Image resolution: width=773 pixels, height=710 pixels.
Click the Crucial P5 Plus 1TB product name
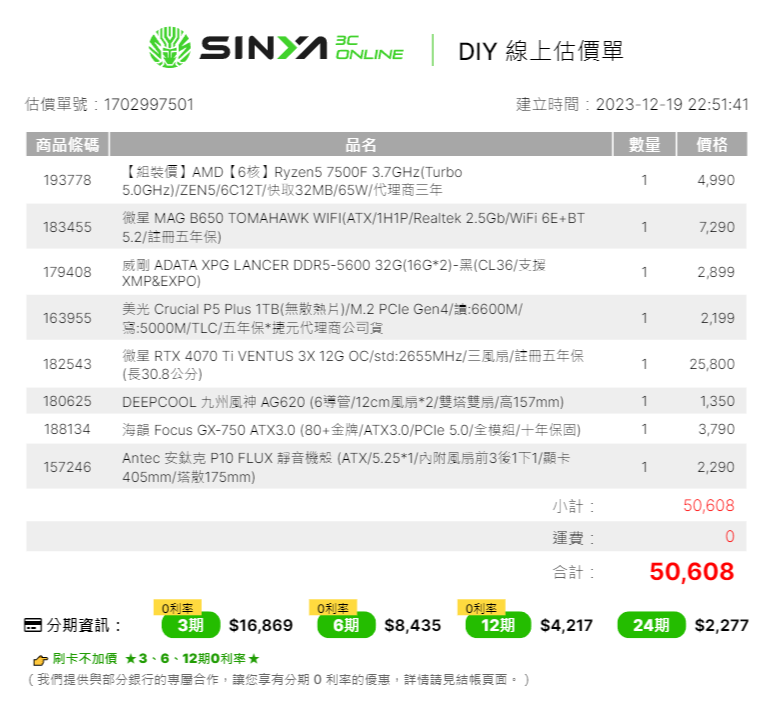pyautogui.click(x=322, y=318)
